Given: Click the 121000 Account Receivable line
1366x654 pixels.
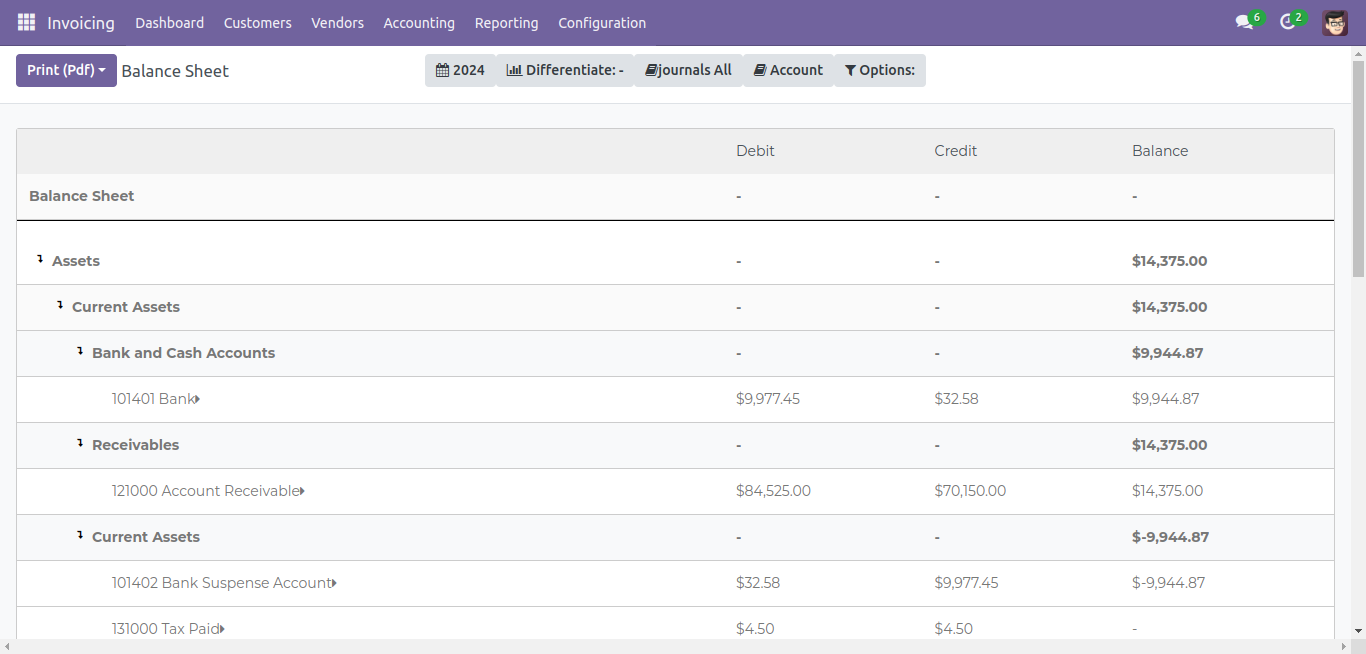Looking at the screenshot, I should 205,491.
